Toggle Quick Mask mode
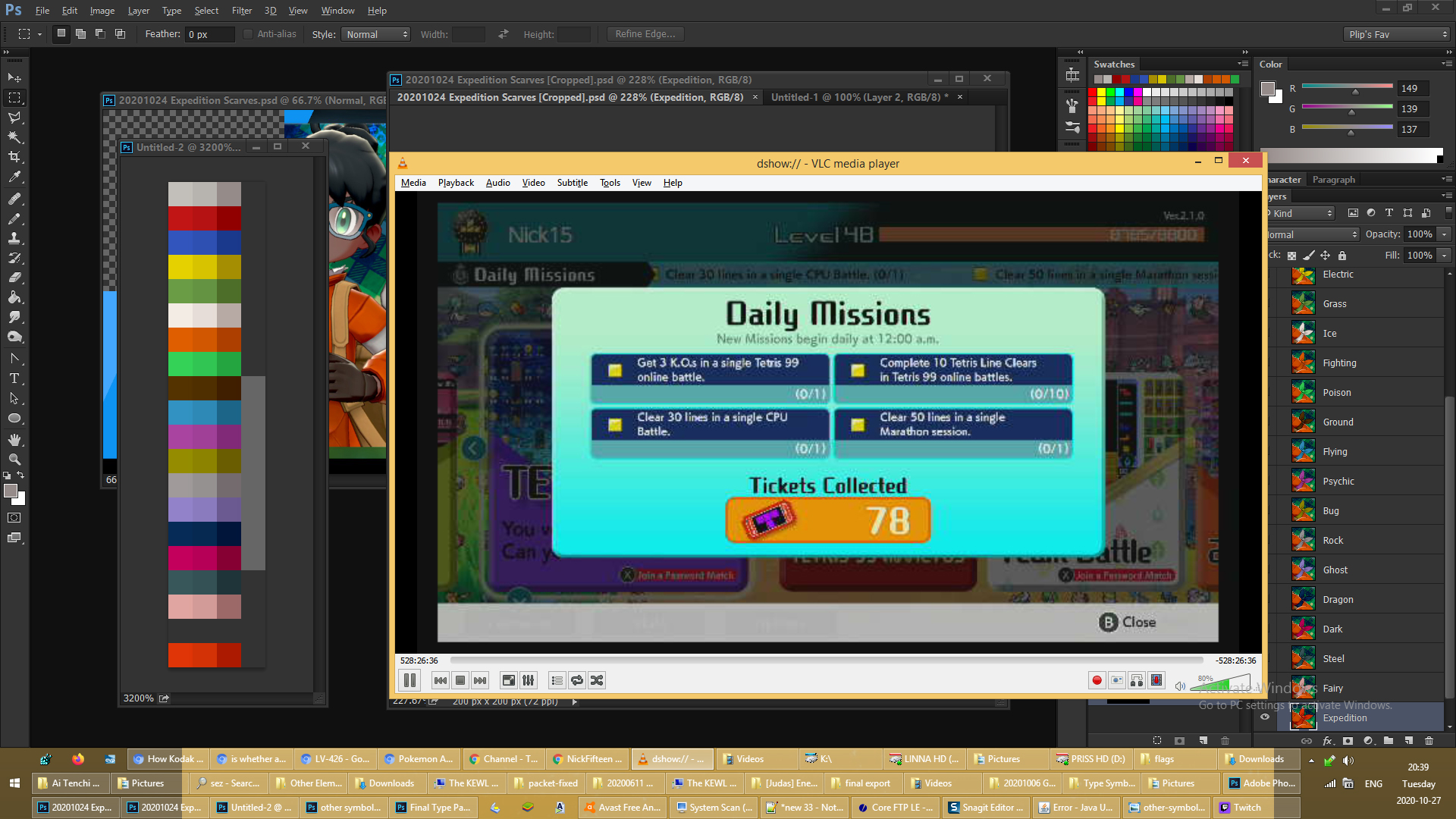This screenshot has width=1456, height=819. tap(14, 518)
